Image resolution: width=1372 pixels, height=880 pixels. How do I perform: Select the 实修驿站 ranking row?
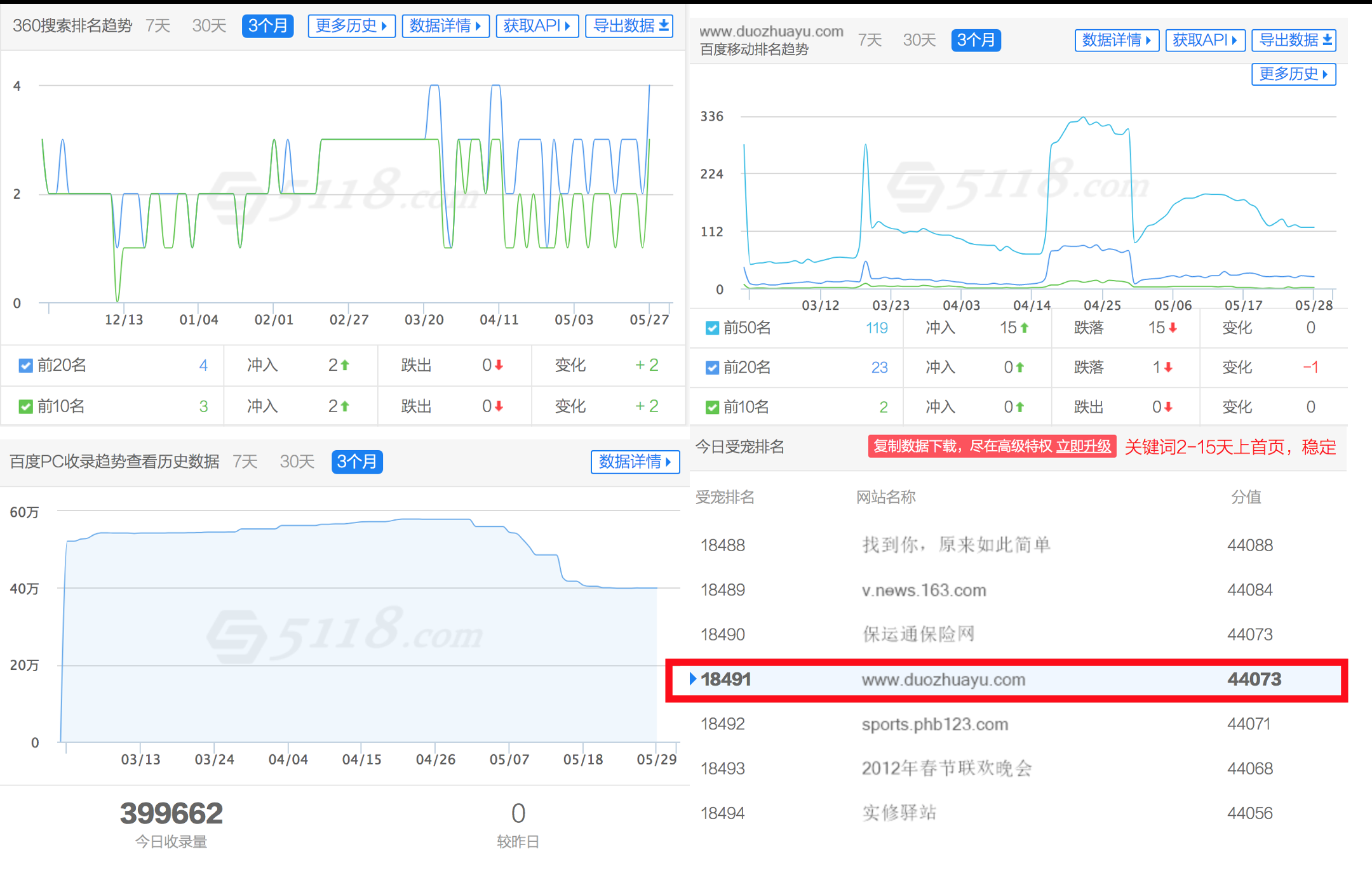point(1018,813)
